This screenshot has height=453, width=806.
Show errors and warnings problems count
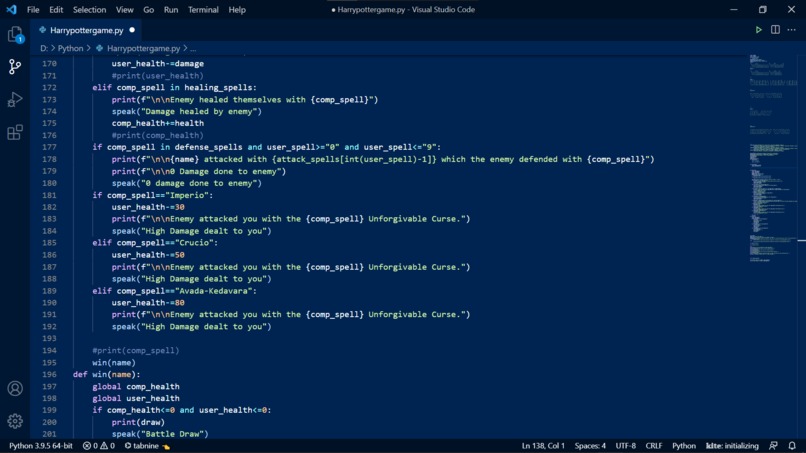(x=99, y=446)
